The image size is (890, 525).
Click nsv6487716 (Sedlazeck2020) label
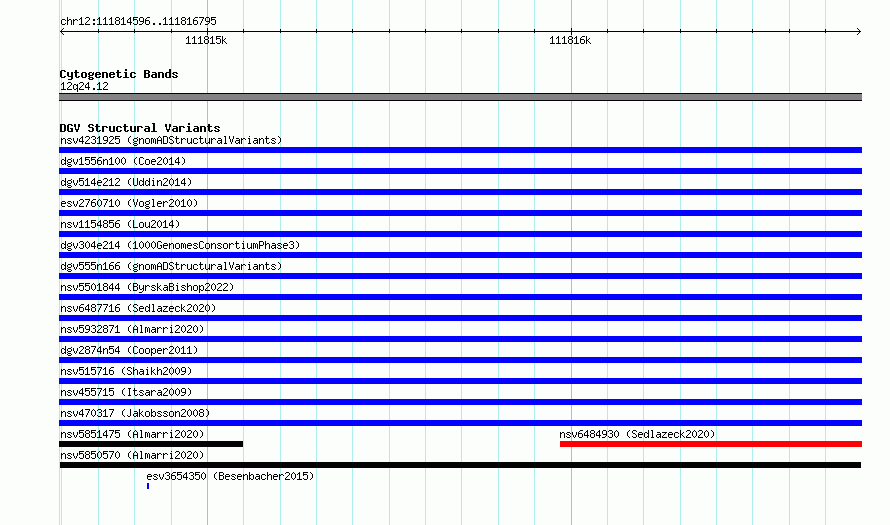[x=138, y=308]
